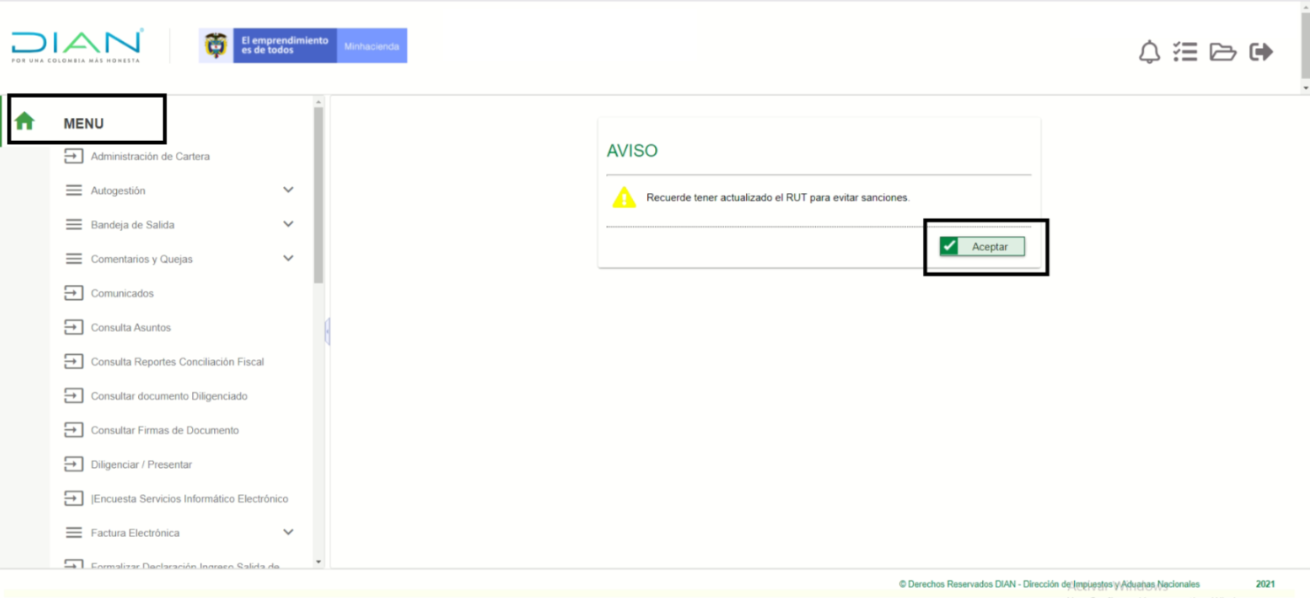Screen dimensions: 1310x598
Task: Click the yellow warning triangle icon
Action: tap(624, 198)
